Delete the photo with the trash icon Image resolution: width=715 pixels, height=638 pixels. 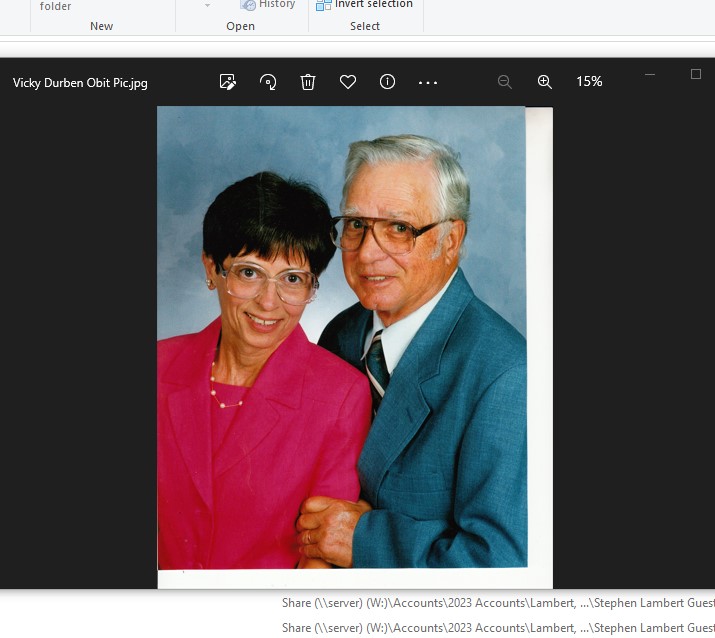pyautogui.click(x=308, y=82)
